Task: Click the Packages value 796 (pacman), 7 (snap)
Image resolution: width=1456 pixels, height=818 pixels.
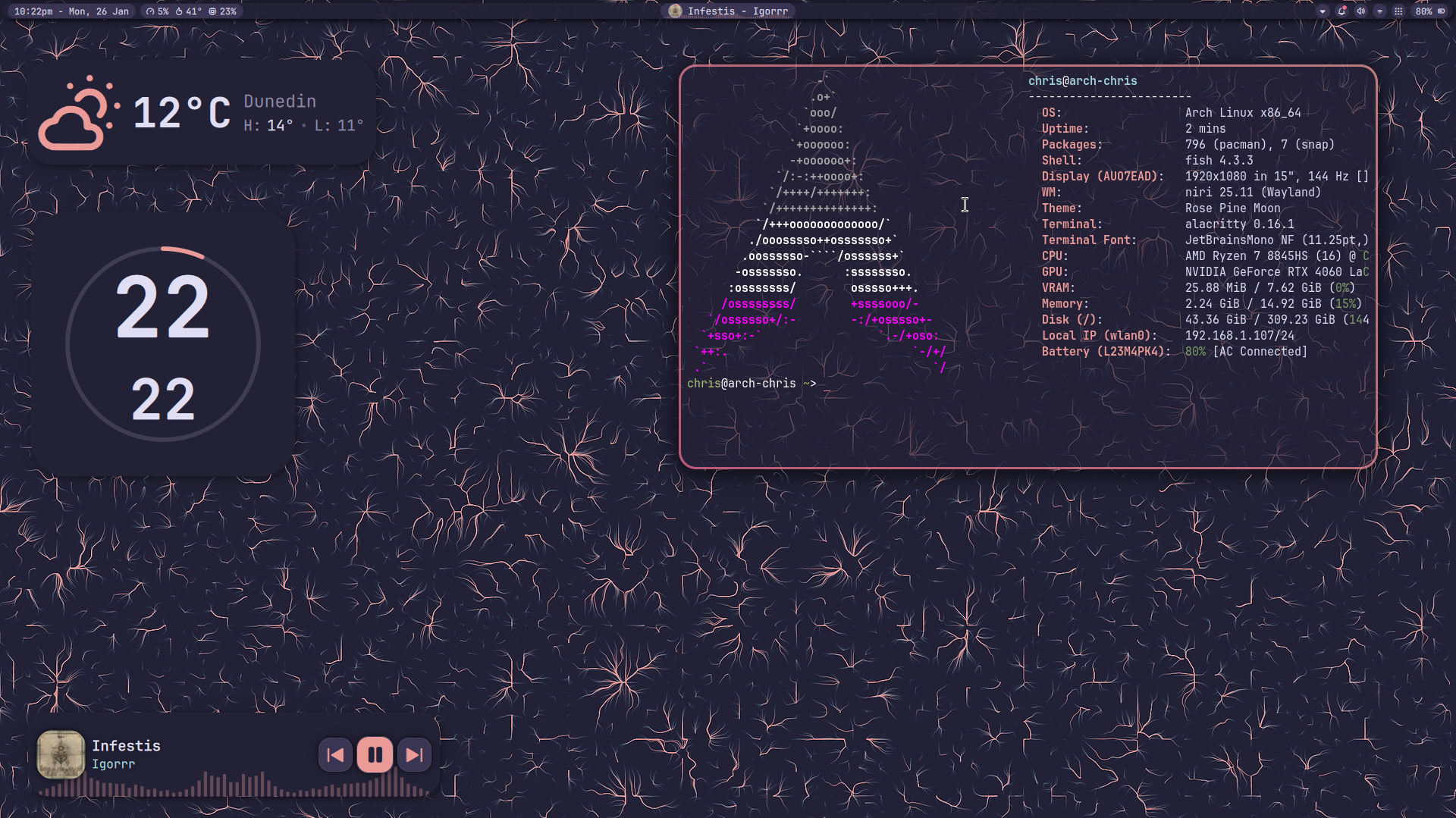Action: tap(1260, 145)
